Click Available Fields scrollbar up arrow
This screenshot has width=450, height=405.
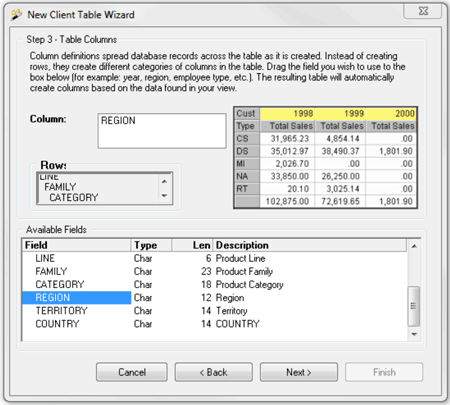pyautogui.click(x=414, y=246)
